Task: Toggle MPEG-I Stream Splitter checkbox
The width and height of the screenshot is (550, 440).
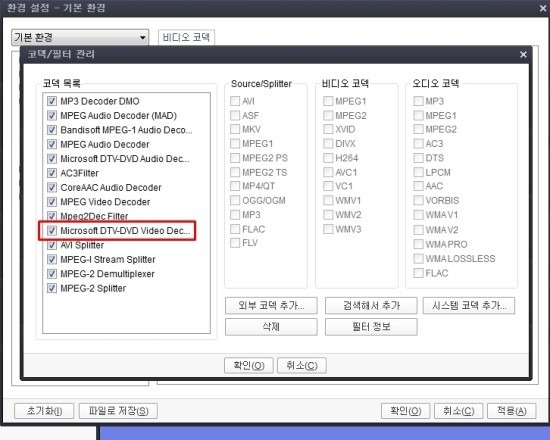Action: point(52,259)
